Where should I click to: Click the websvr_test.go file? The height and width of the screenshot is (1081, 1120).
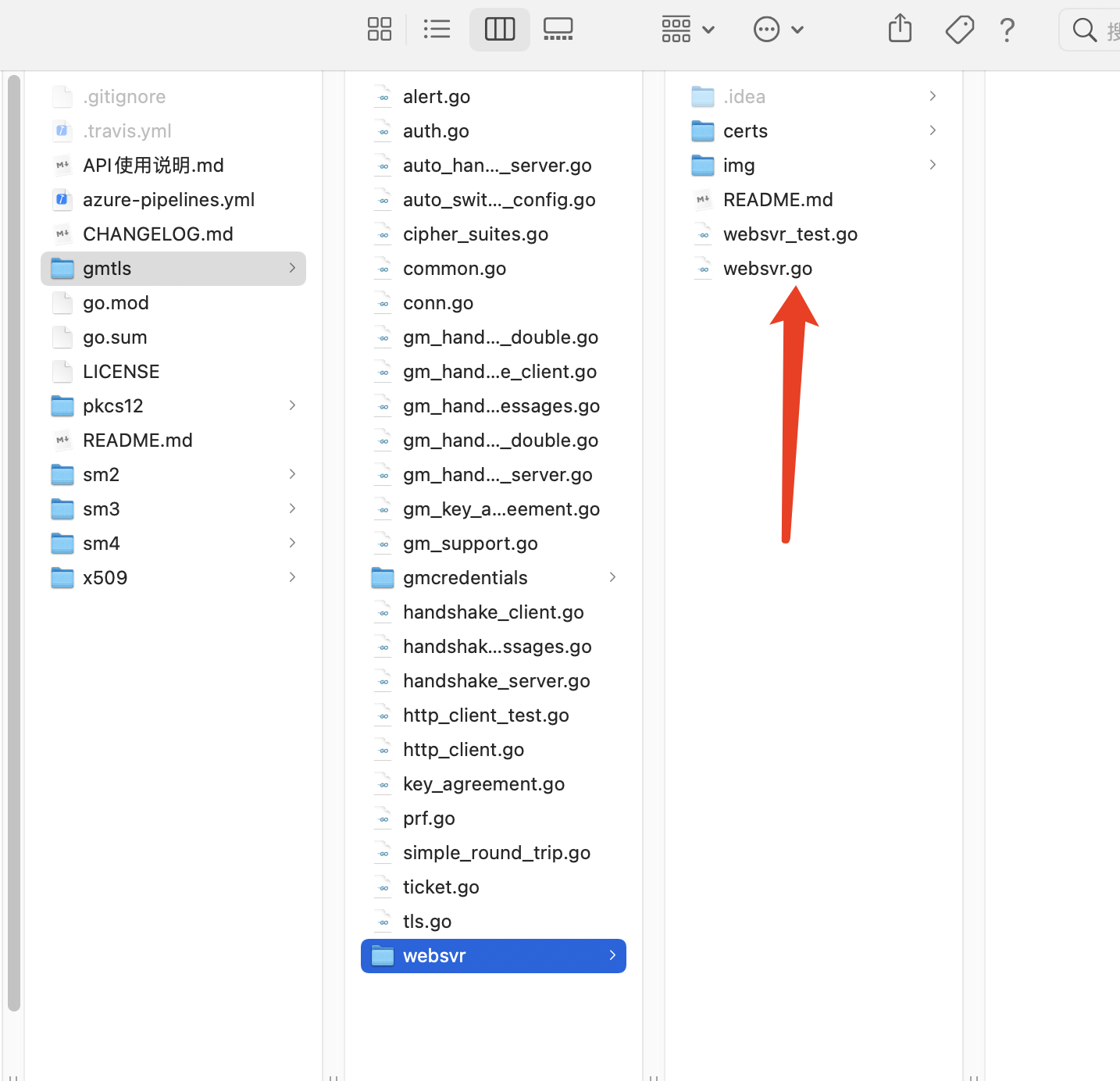pos(790,234)
